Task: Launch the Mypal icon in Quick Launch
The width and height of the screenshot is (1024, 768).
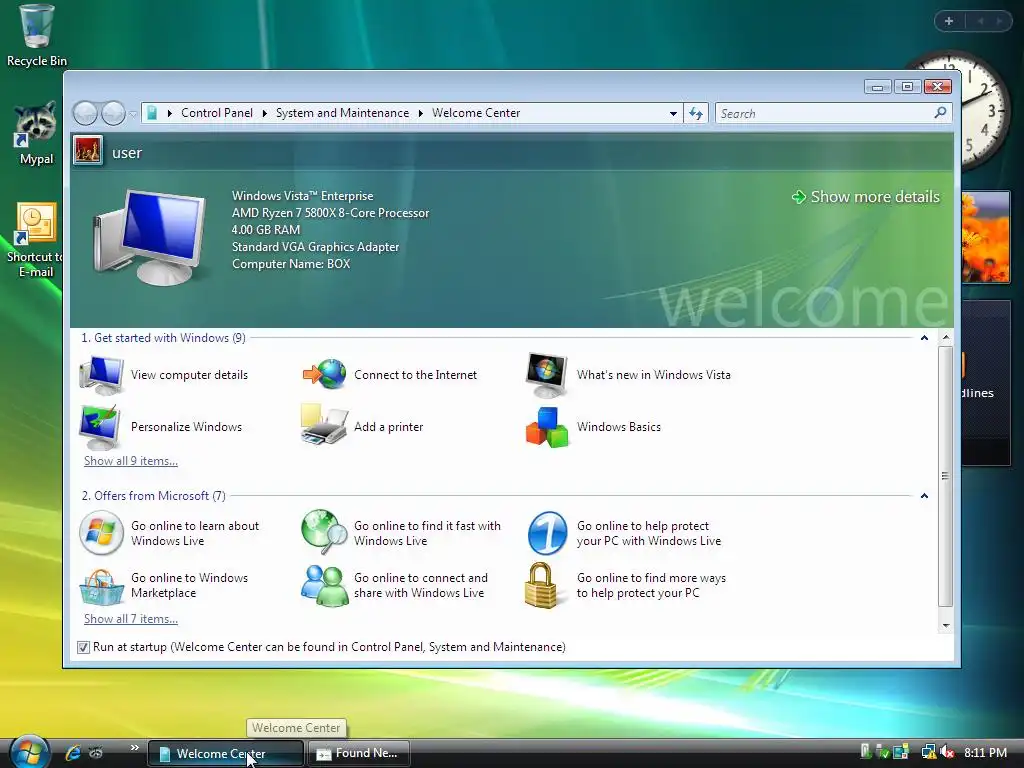Action: [96, 753]
